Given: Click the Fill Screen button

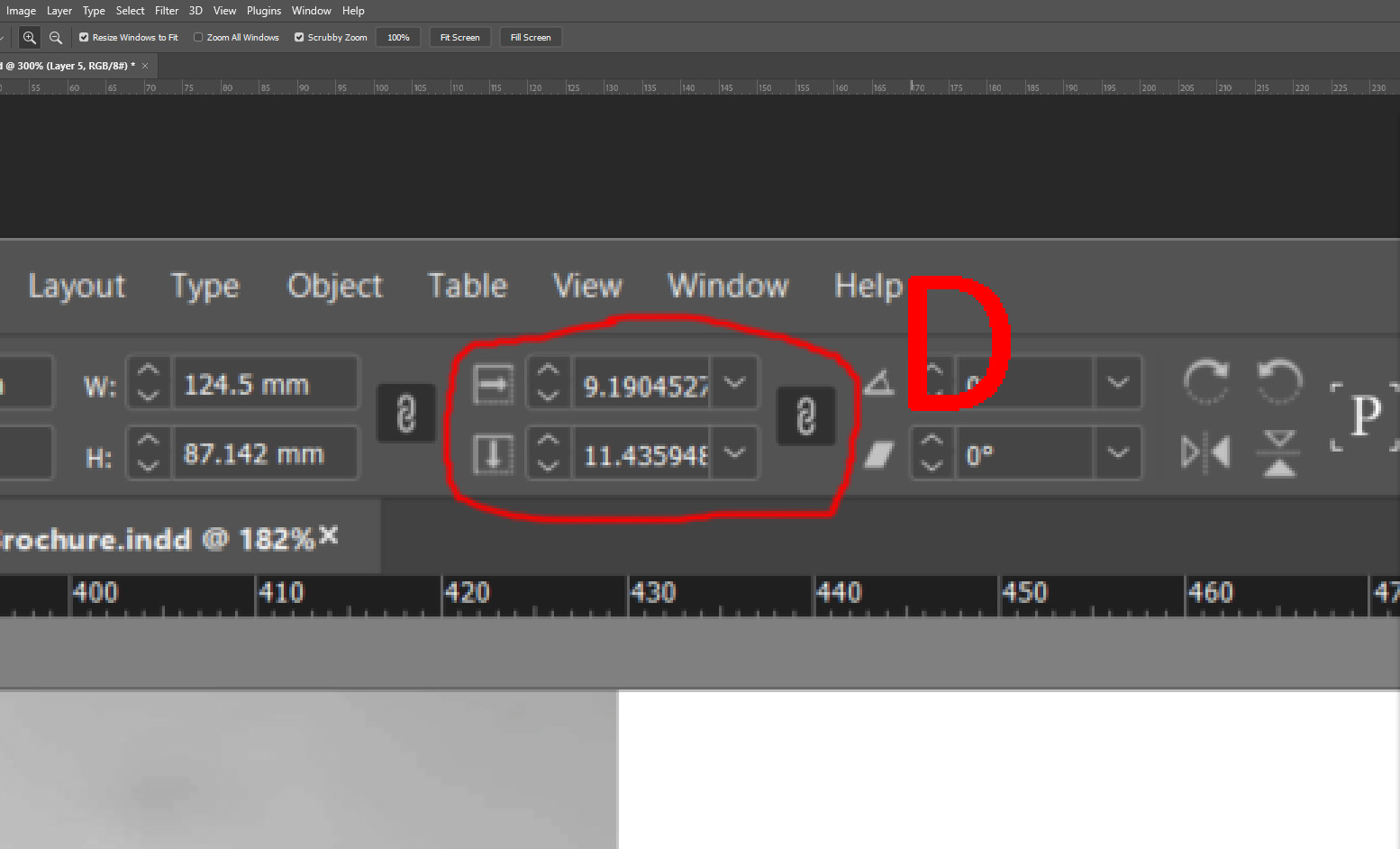Looking at the screenshot, I should (x=530, y=37).
